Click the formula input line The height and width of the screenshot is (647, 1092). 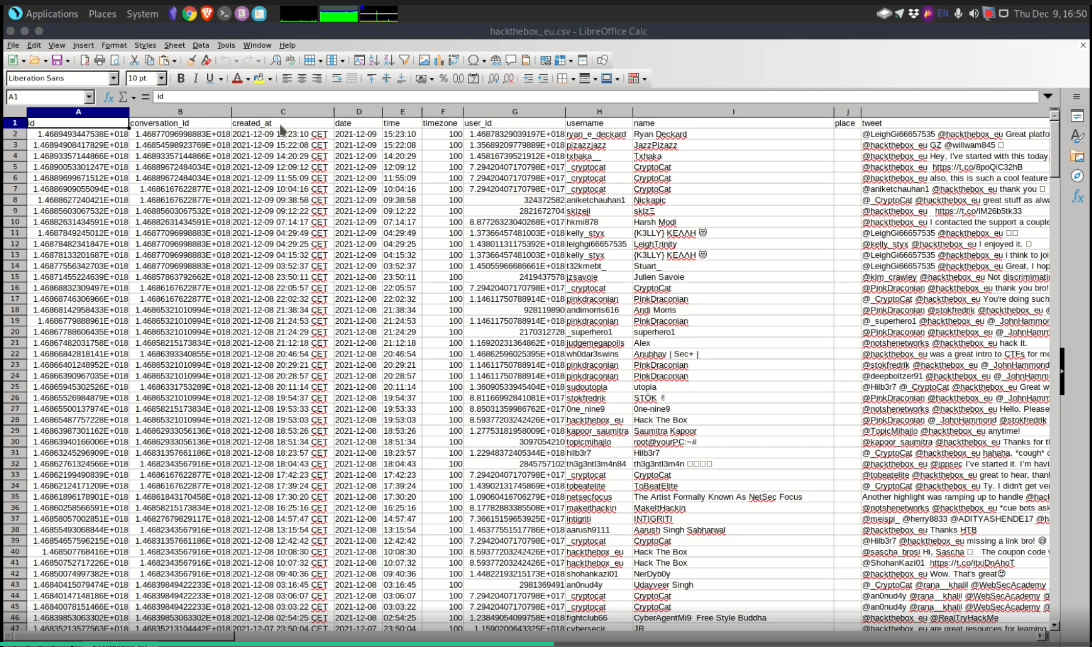pyautogui.click(x=595, y=97)
